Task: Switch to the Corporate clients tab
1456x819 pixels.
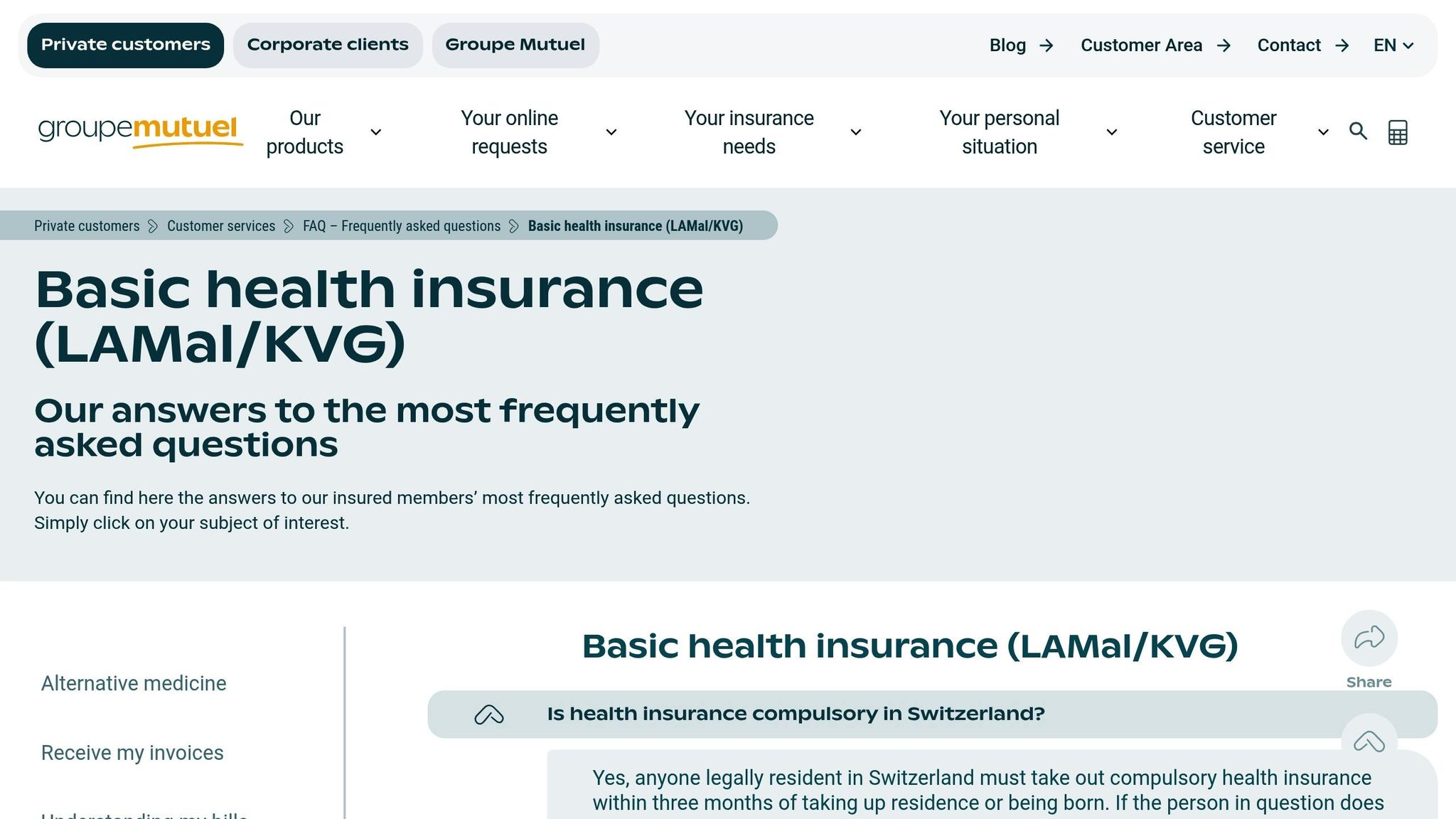Action: [328, 45]
